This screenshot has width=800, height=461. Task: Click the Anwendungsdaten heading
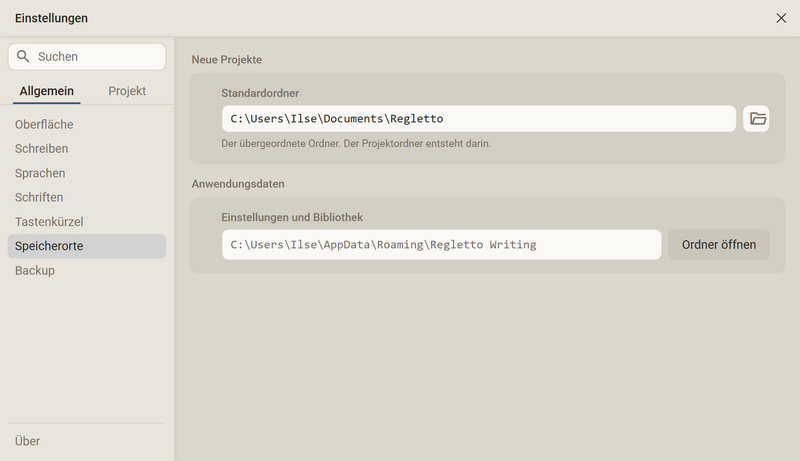pyautogui.click(x=238, y=184)
